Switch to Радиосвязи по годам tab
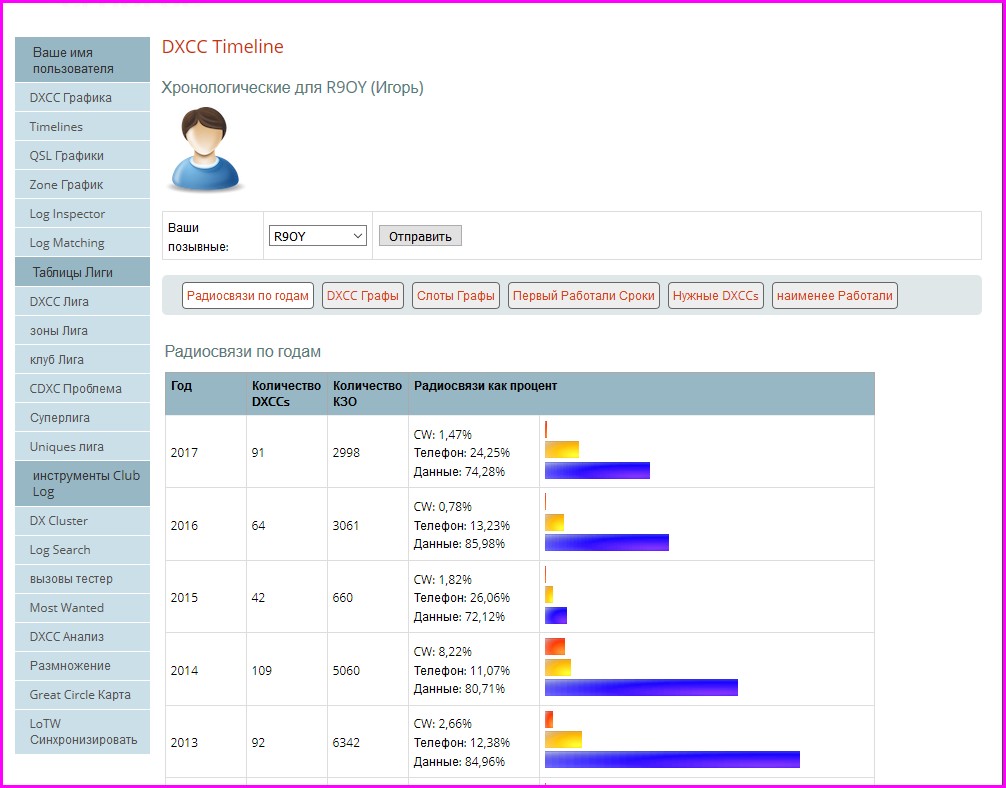The image size is (1006, 788). pyautogui.click(x=248, y=296)
